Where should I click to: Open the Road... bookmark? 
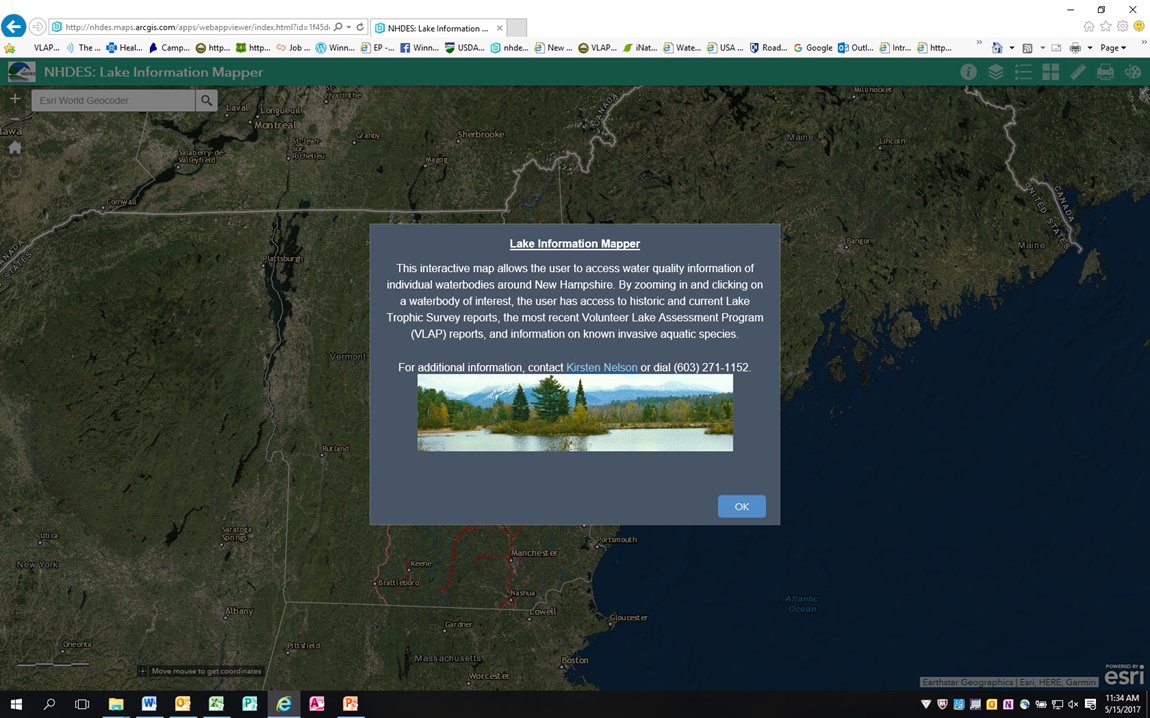click(x=768, y=48)
